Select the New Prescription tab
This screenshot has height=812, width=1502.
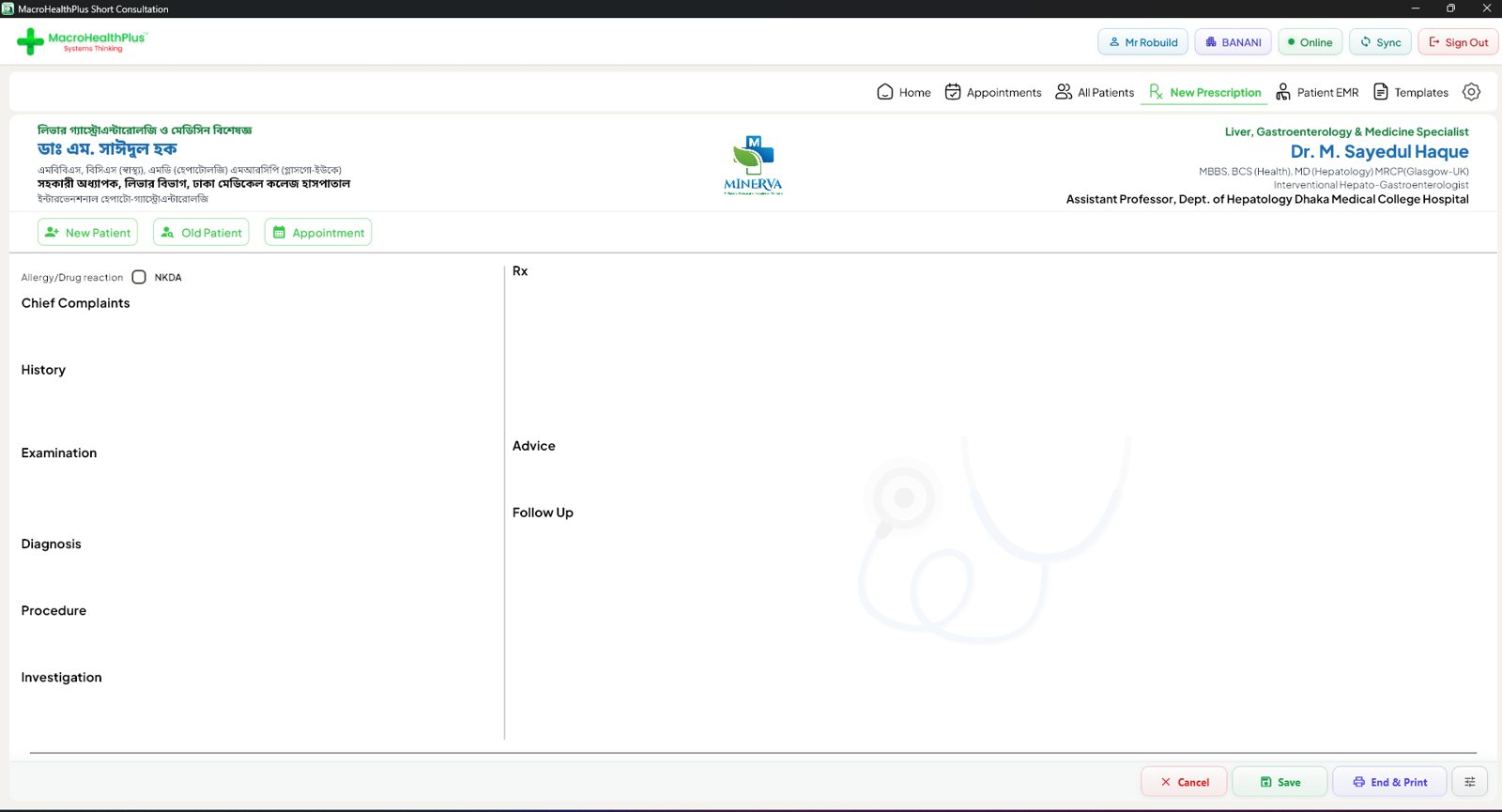point(1204,92)
